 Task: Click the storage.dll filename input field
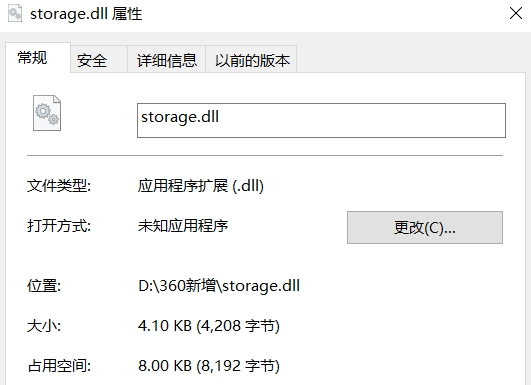pos(321,120)
